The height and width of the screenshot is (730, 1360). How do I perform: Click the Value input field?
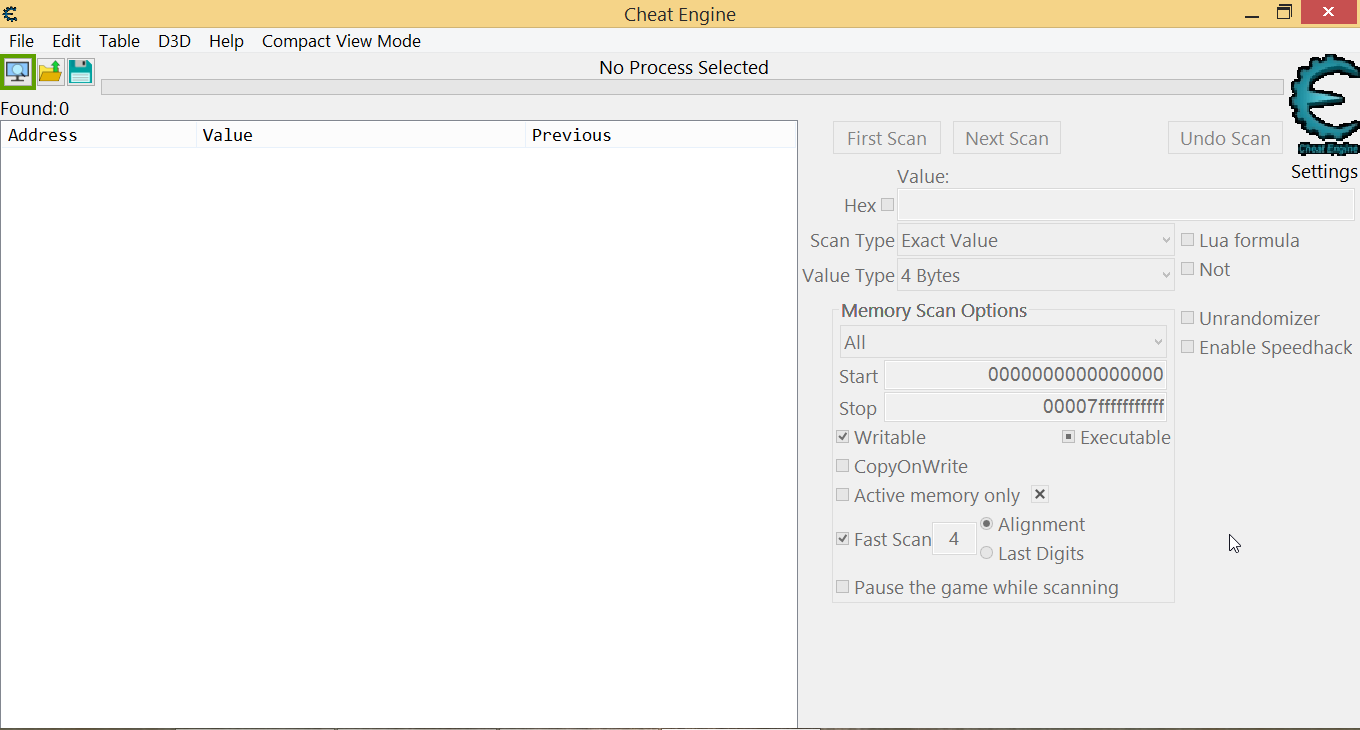1125,205
